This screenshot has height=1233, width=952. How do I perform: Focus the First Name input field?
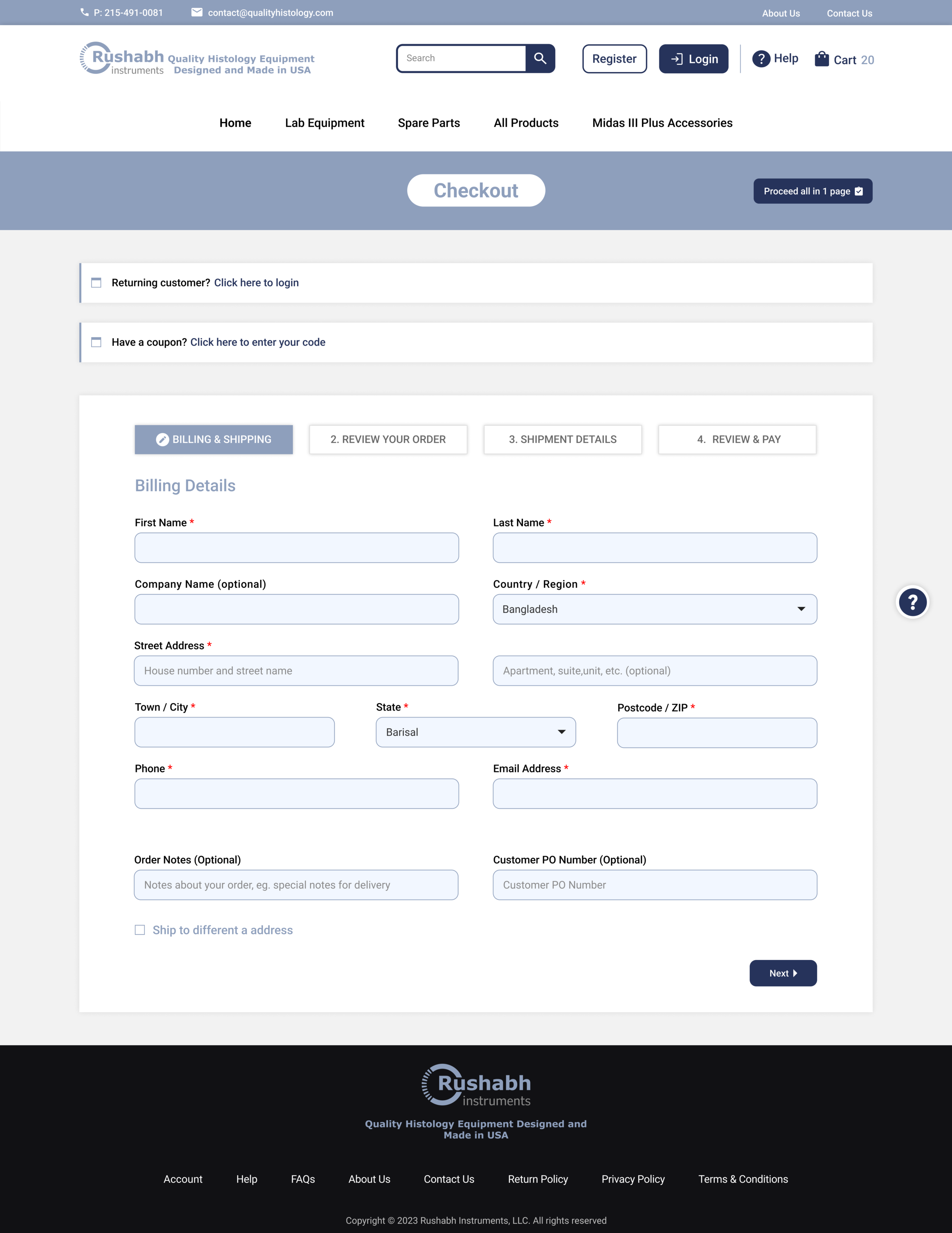tap(296, 548)
